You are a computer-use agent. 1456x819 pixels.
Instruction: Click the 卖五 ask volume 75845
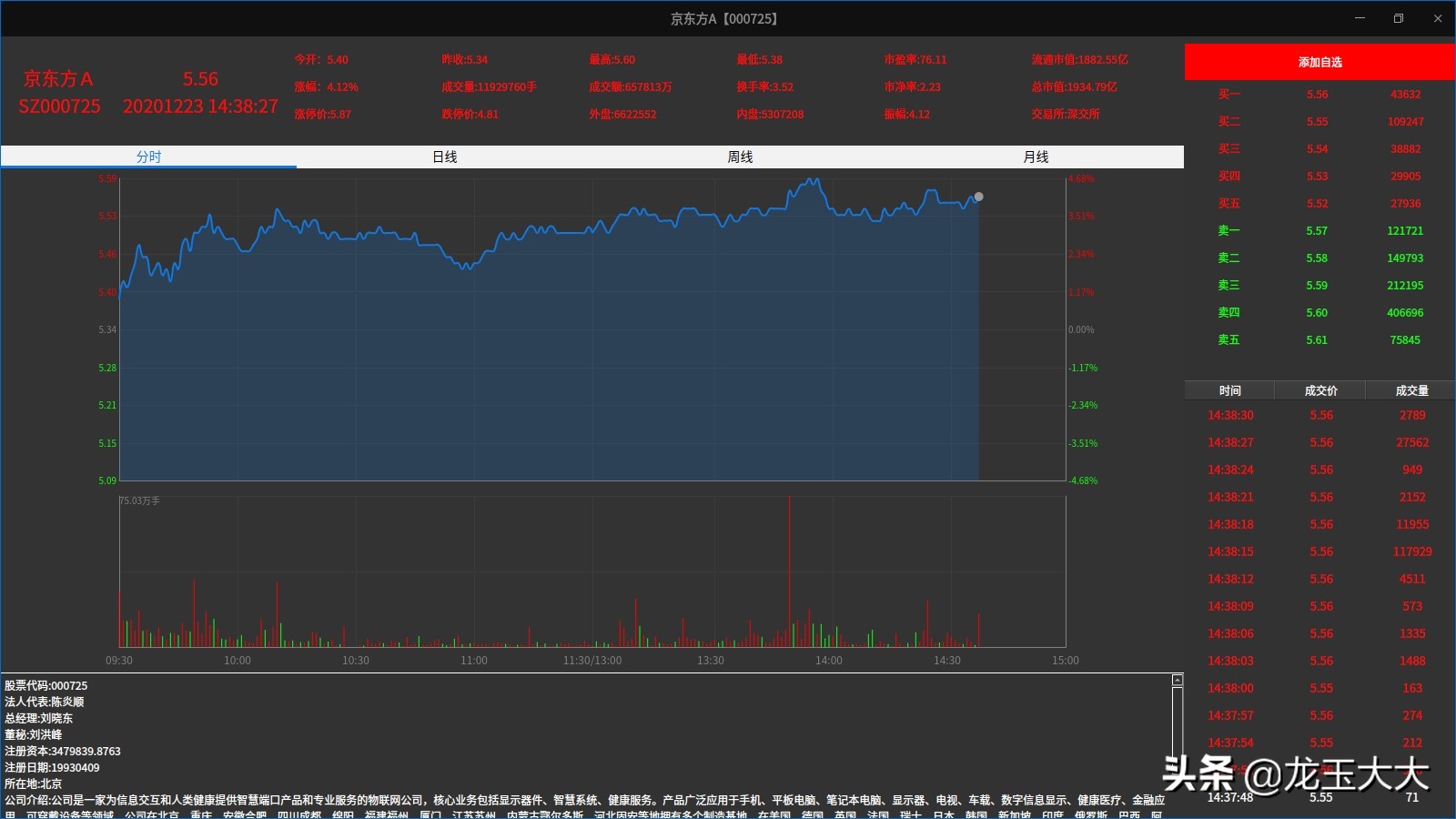coord(1405,339)
